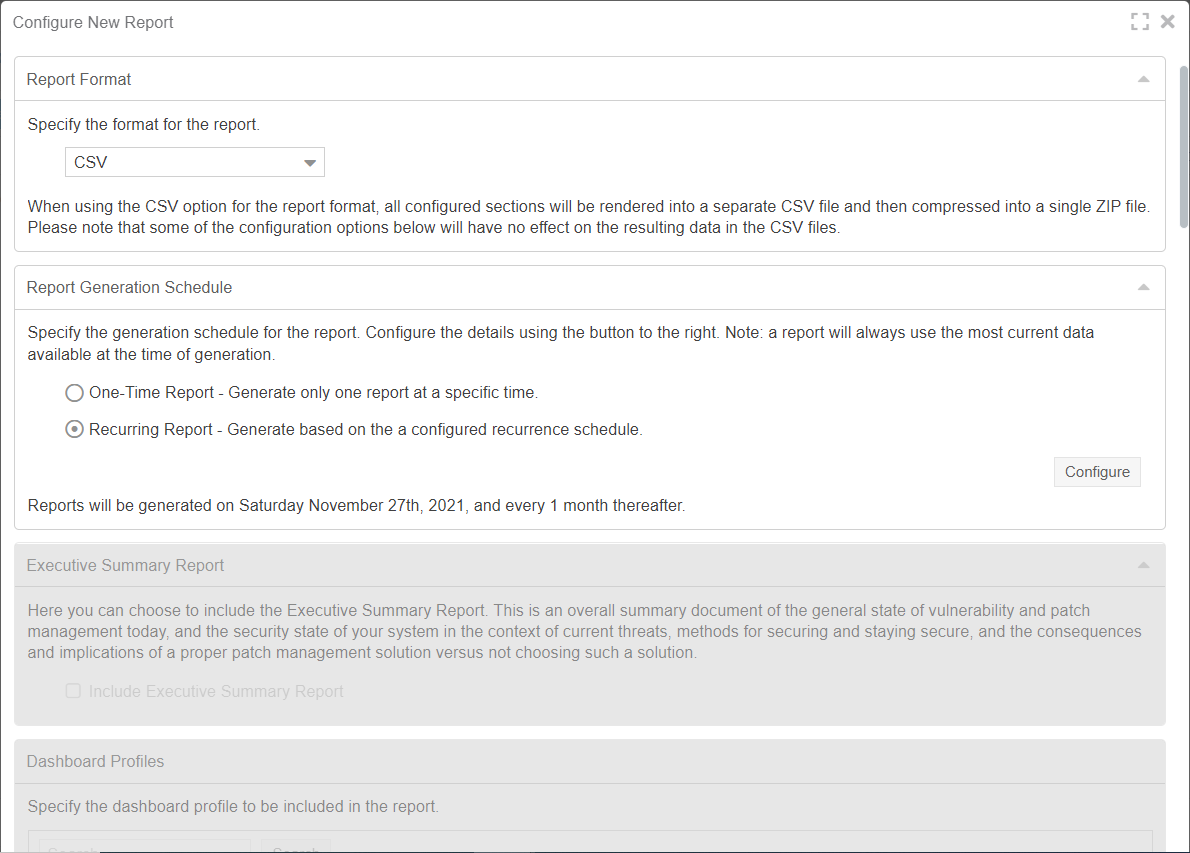Click the Configure schedule button
Screen dimensions: 1190x853
point(1097,472)
